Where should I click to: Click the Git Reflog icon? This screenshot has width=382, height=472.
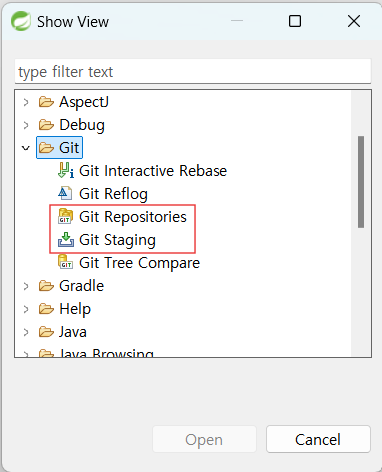click(65, 193)
